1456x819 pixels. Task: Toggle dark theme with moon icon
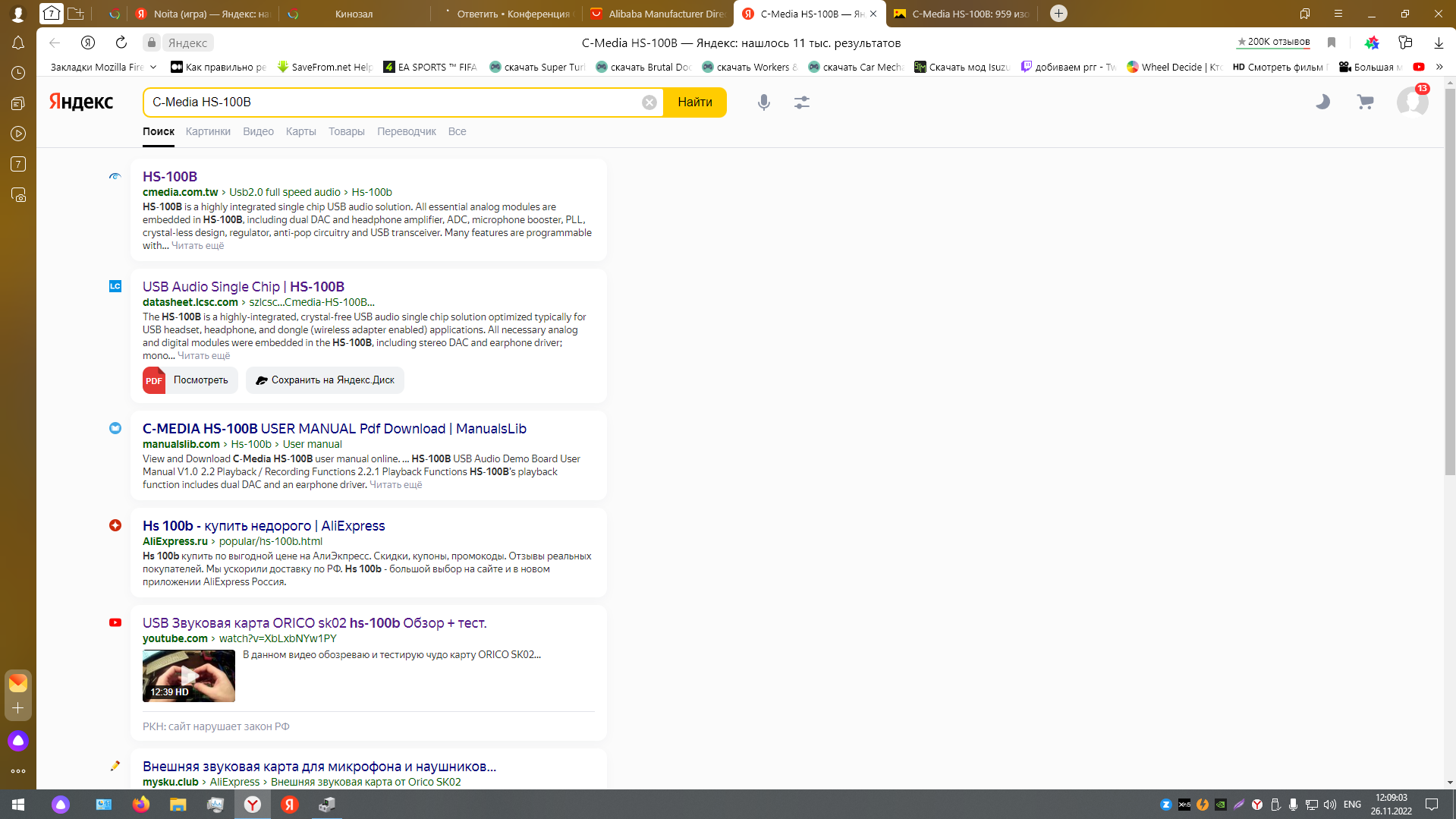1322,102
